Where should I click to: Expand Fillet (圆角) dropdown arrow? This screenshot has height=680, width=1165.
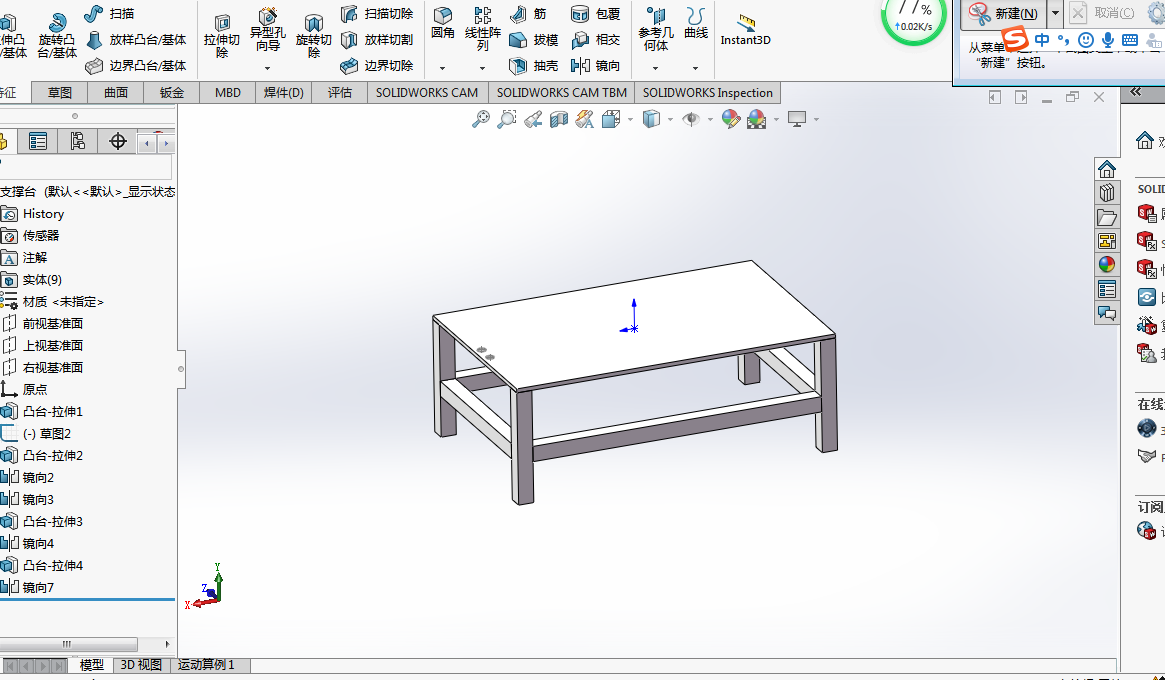443,68
